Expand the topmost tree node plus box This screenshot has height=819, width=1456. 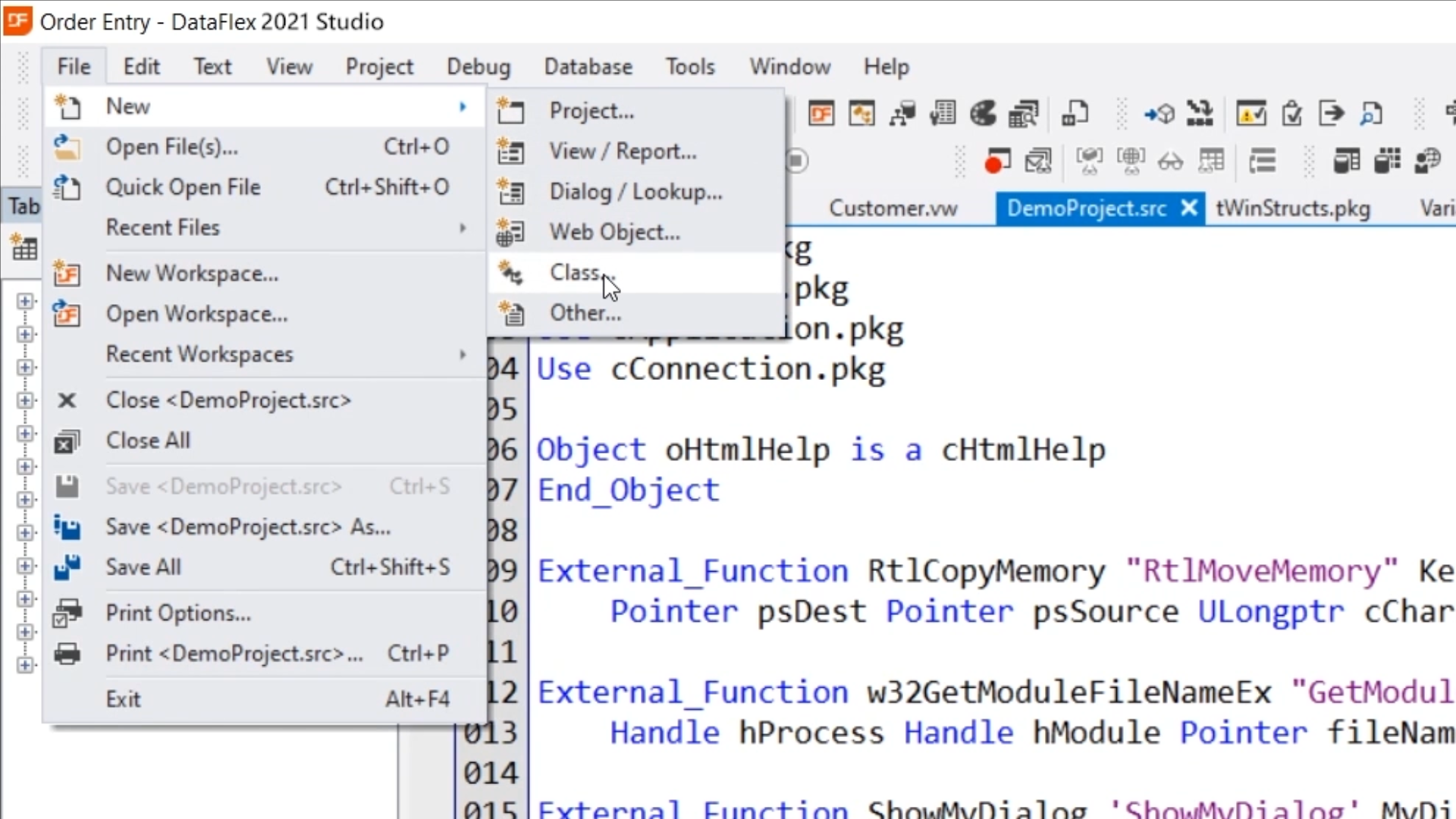pyautogui.click(x=25, y=301)
